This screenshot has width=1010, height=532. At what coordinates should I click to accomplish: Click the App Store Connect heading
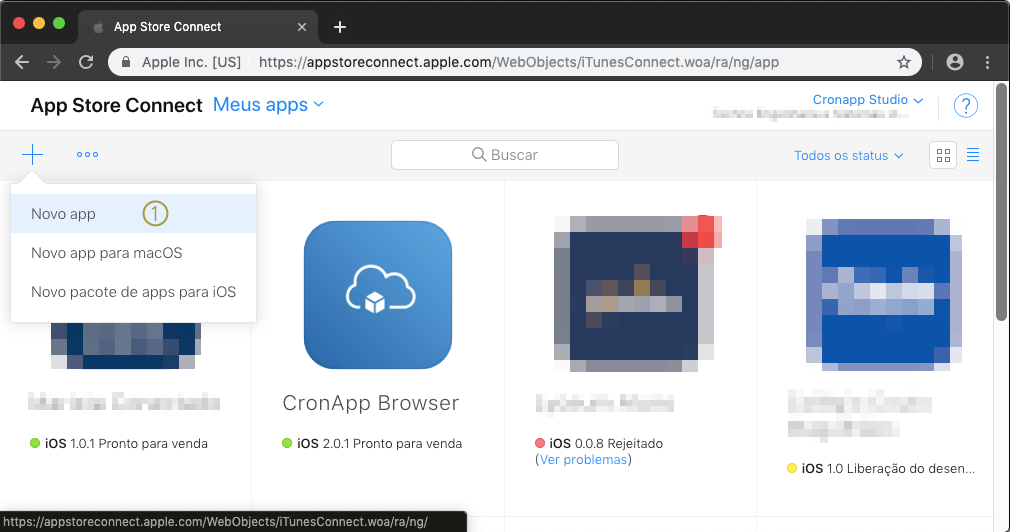(x=117, y=106)
